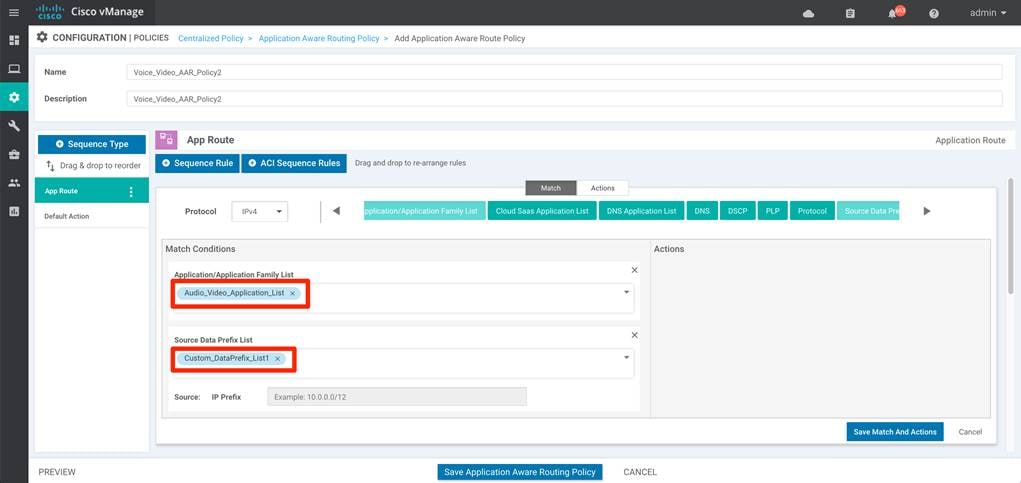This screenshot has width=1021, height=483.
Task: Open the Tools wrench sidebar icon
Action: coord(14,126)
